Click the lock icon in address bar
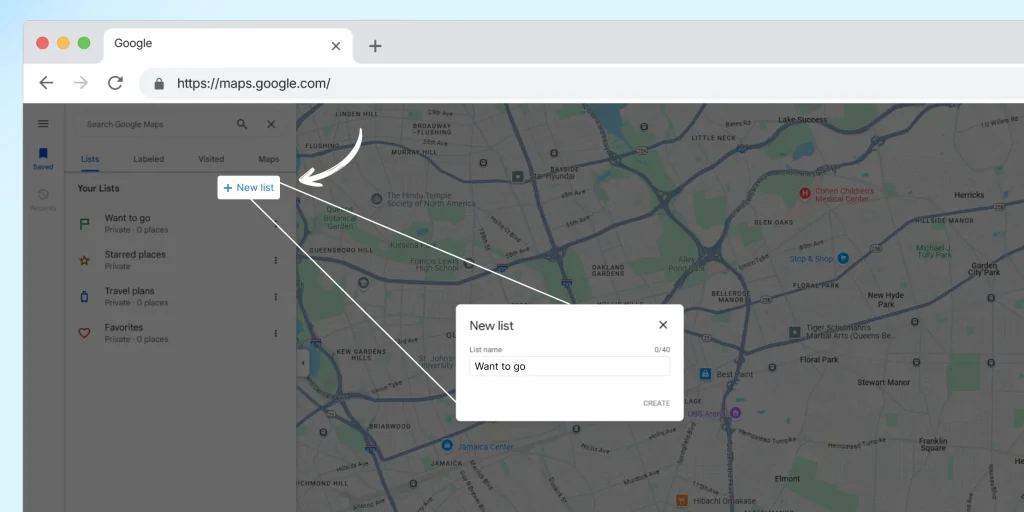 point(159,84)
